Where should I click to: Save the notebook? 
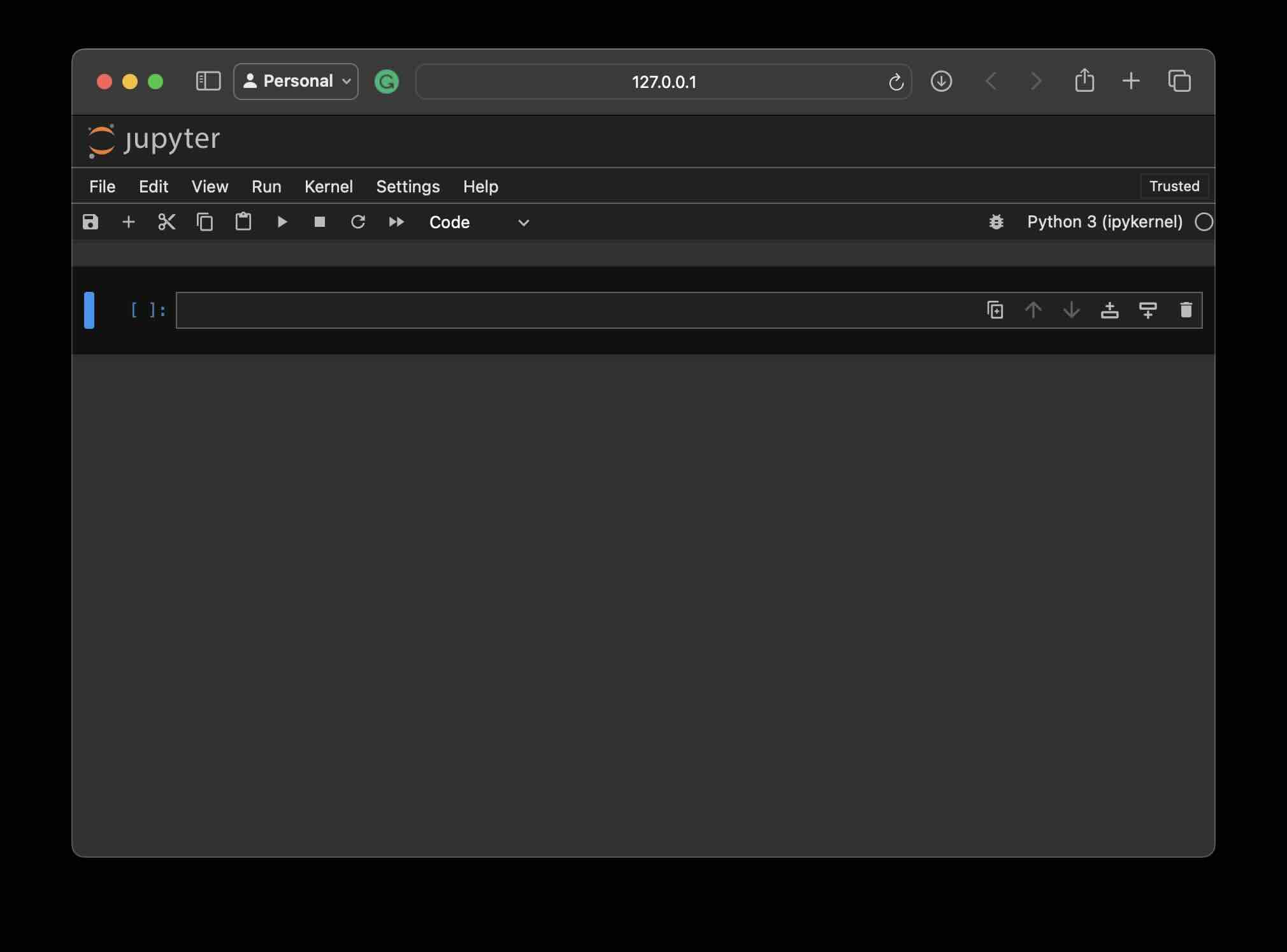click(x=90, y=222)
